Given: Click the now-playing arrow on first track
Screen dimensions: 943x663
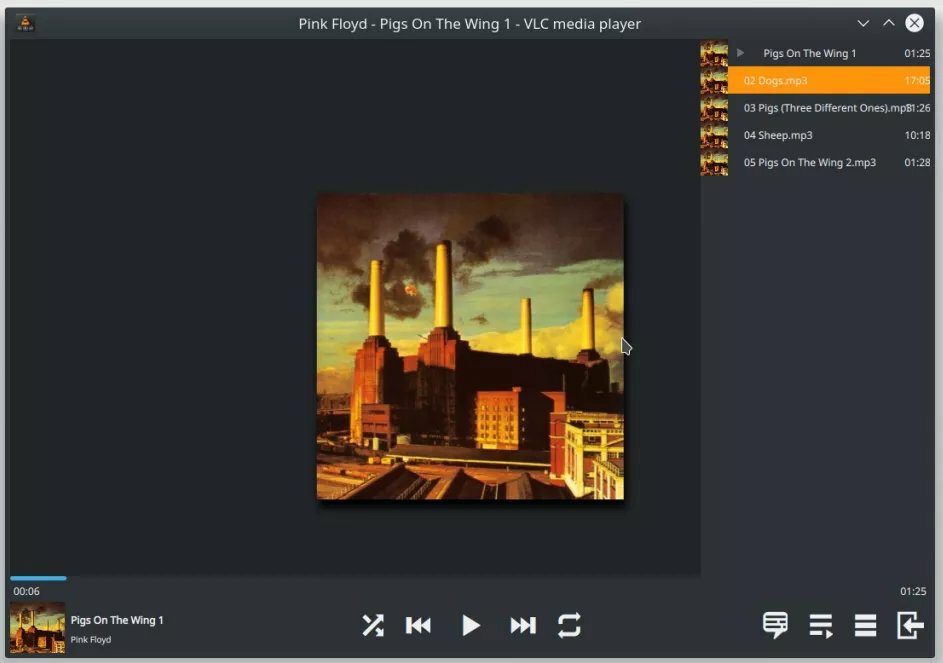Looking at the screenshot, I should (741, 53).
